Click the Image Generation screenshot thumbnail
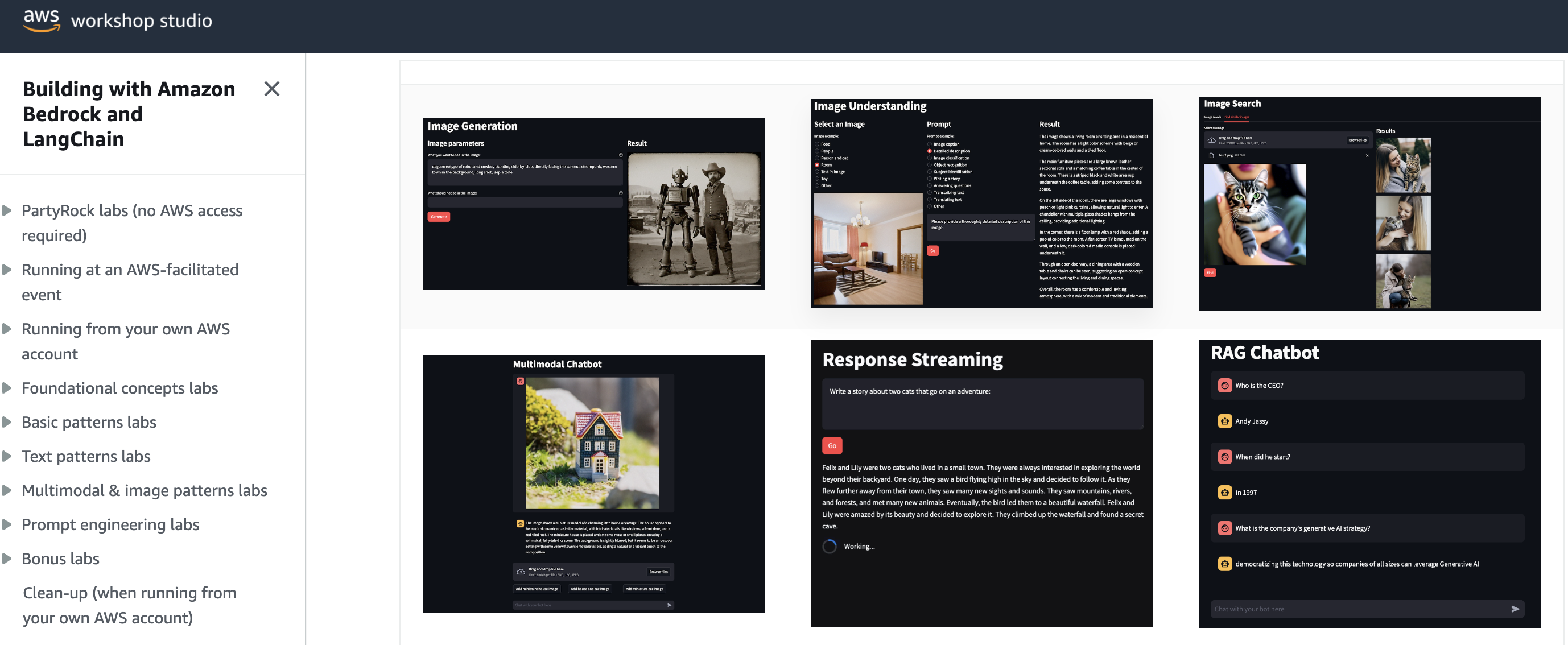The height and width of the screenshot is (645, 1568). 593,203
